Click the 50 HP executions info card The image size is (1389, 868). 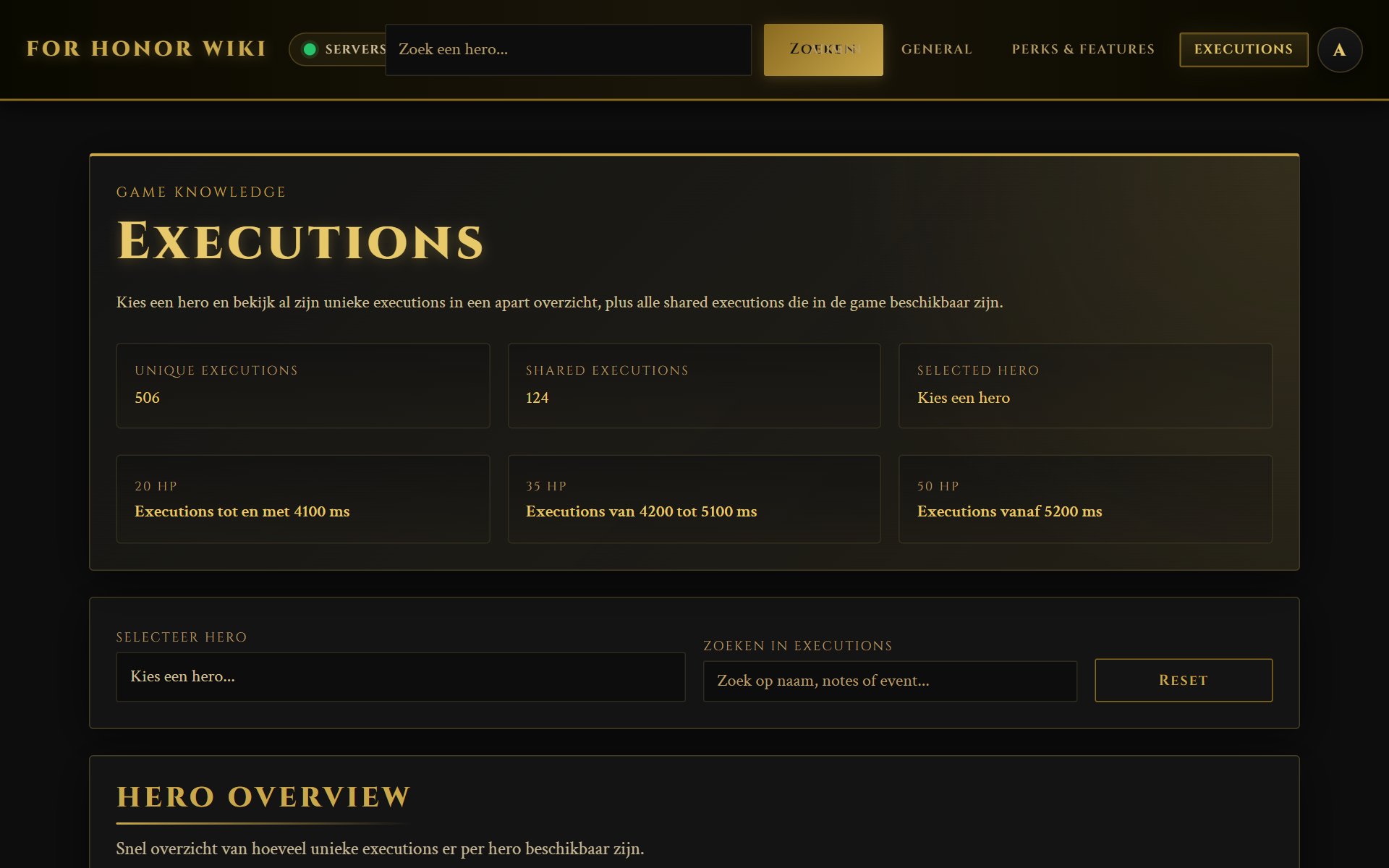pos(1085,499)
